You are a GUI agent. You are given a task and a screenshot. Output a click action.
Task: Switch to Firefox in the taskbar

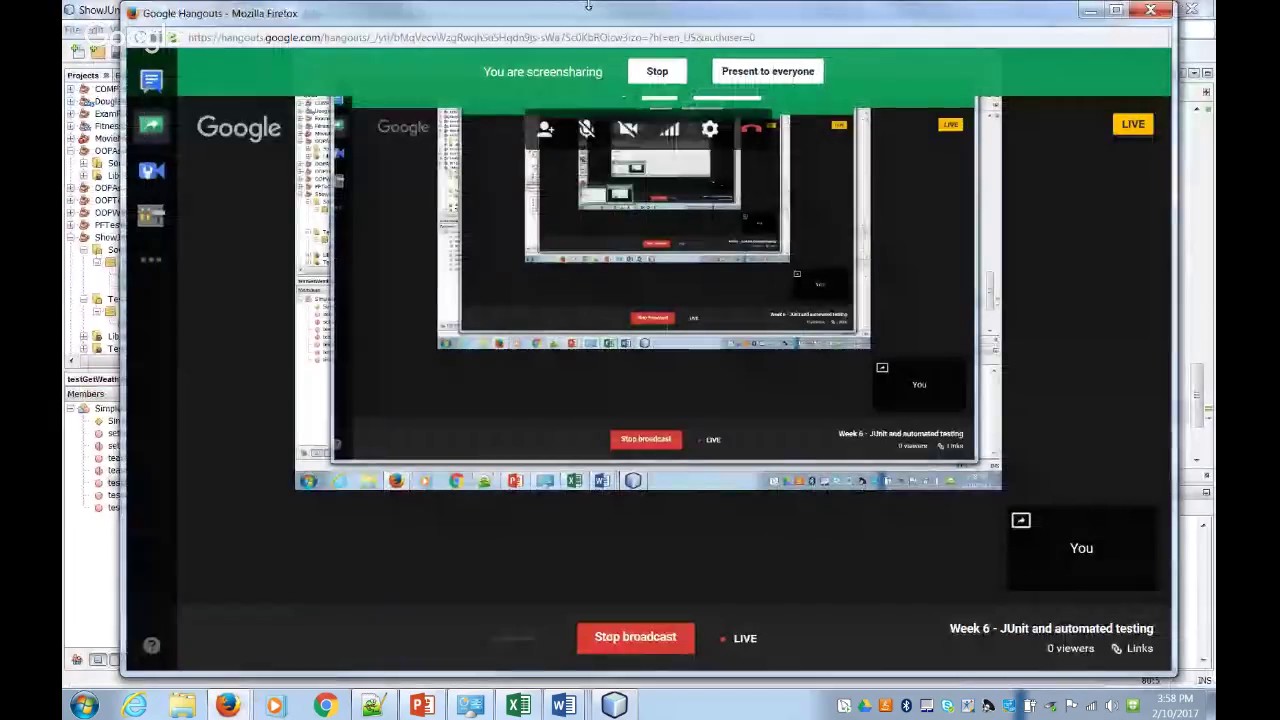tap(228, 705)
